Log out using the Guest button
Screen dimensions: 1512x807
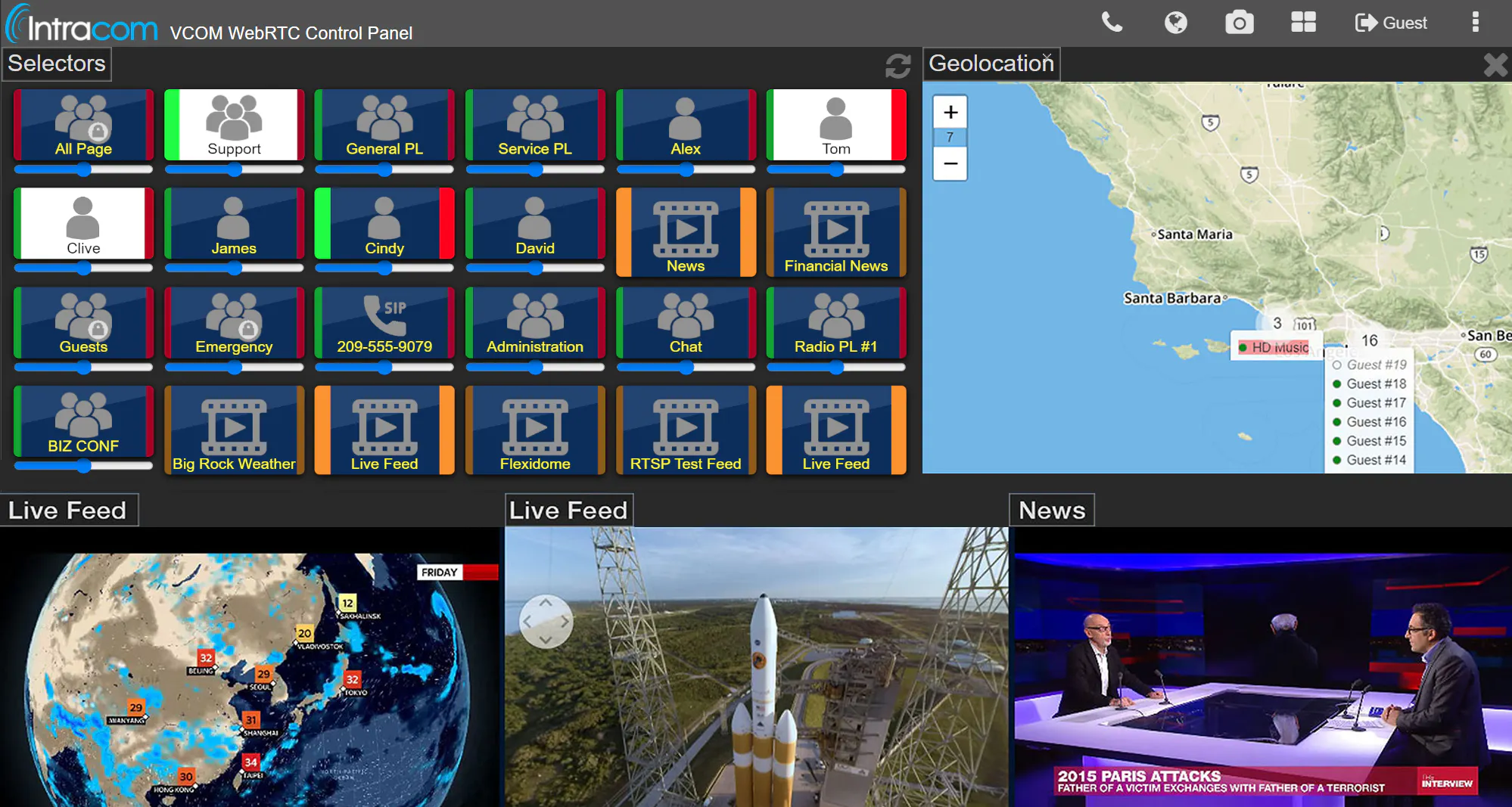point(1391,23)
